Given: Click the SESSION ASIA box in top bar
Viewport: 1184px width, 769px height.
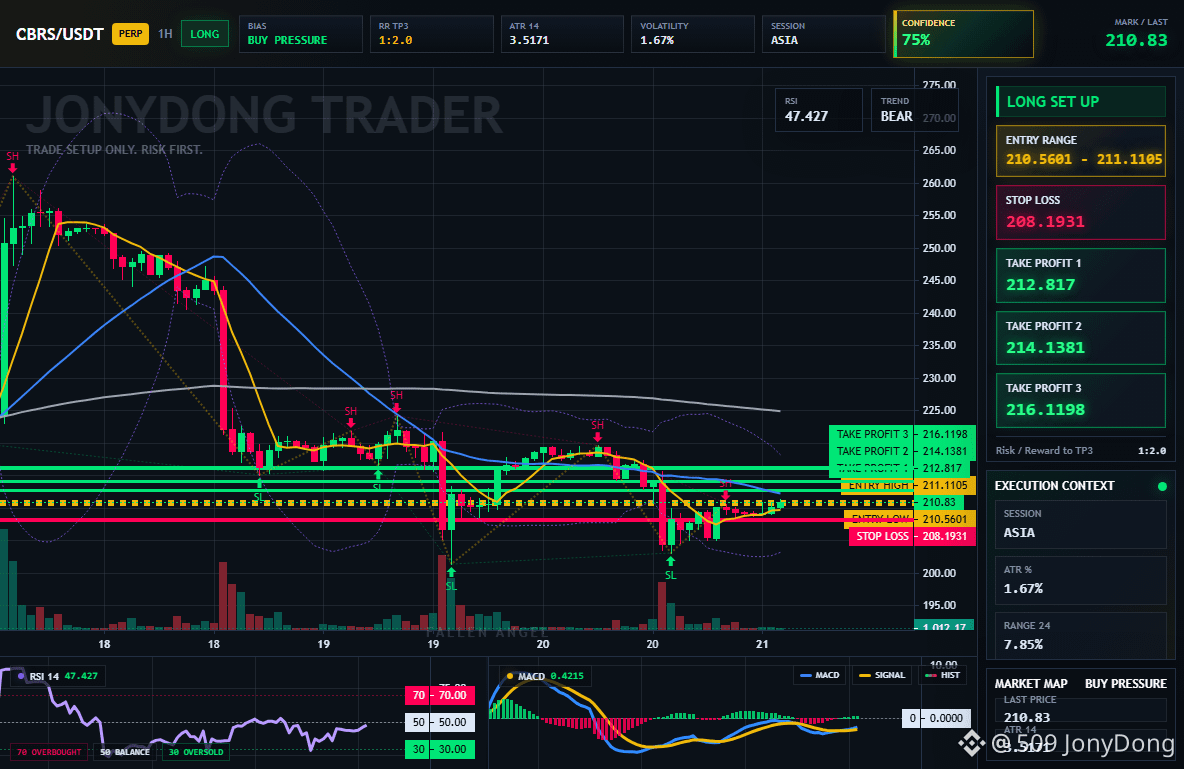Looking at the screenshot, I should 823,34.
